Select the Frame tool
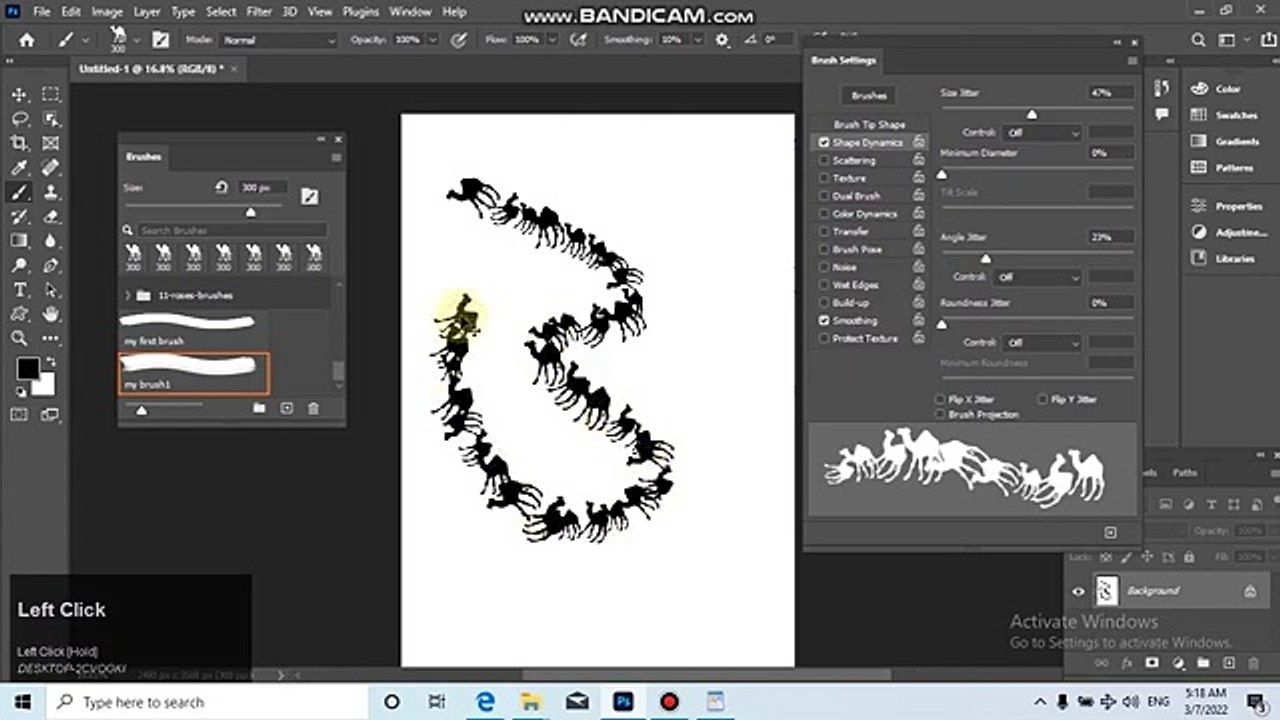The image size is (1280, 720). (x=50, y=143)
